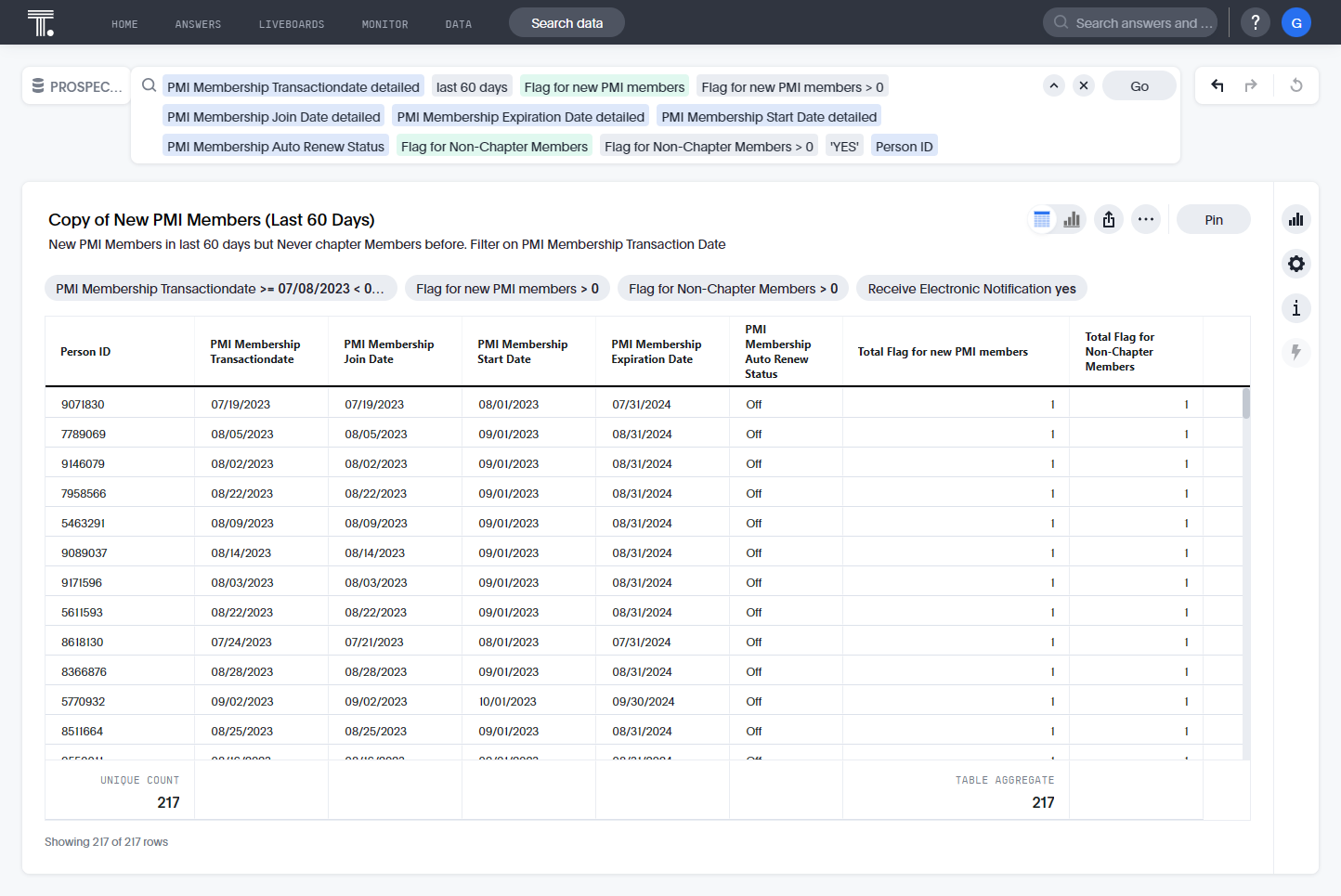This screenshot has height=896, width=1341.
Task: Click the lightning bolt SpotIQ icon
Action: tap(1296, 353)
